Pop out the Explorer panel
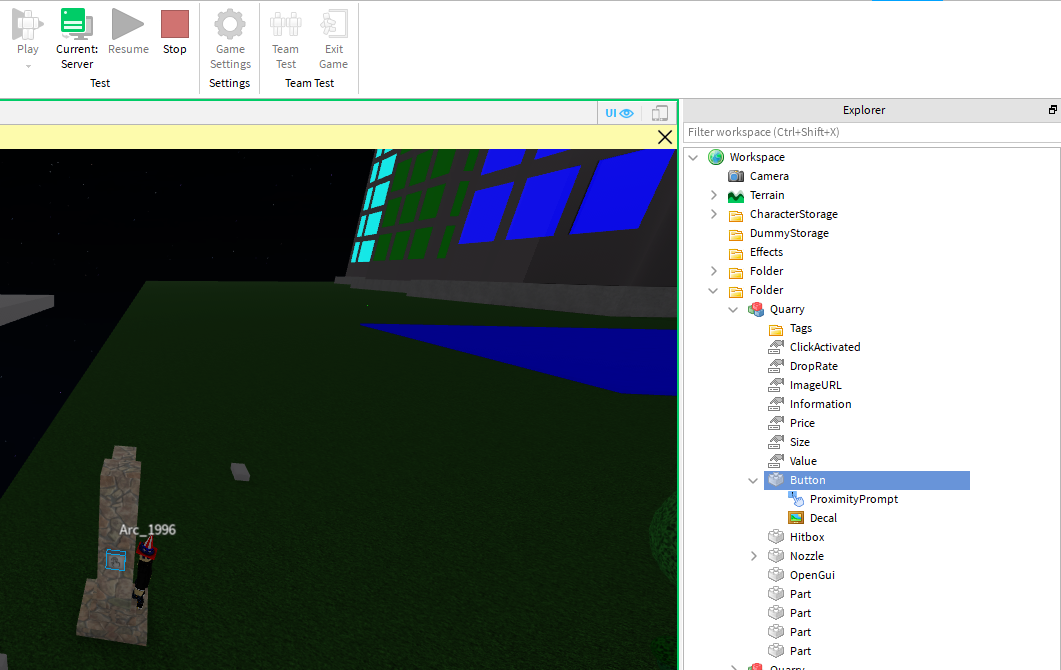Image resolution: width=1061 pixels, height=670 pixels. point(1052,110)
